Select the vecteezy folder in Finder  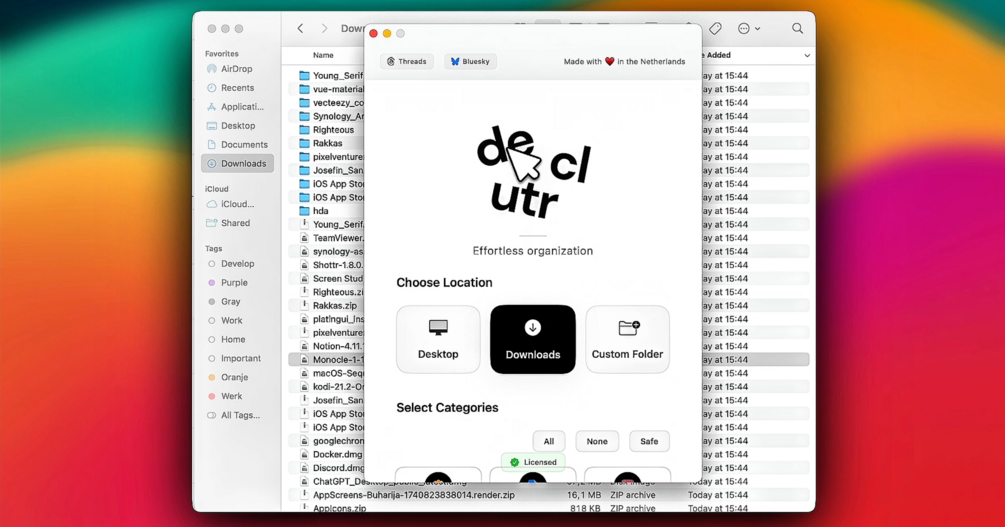331,103
